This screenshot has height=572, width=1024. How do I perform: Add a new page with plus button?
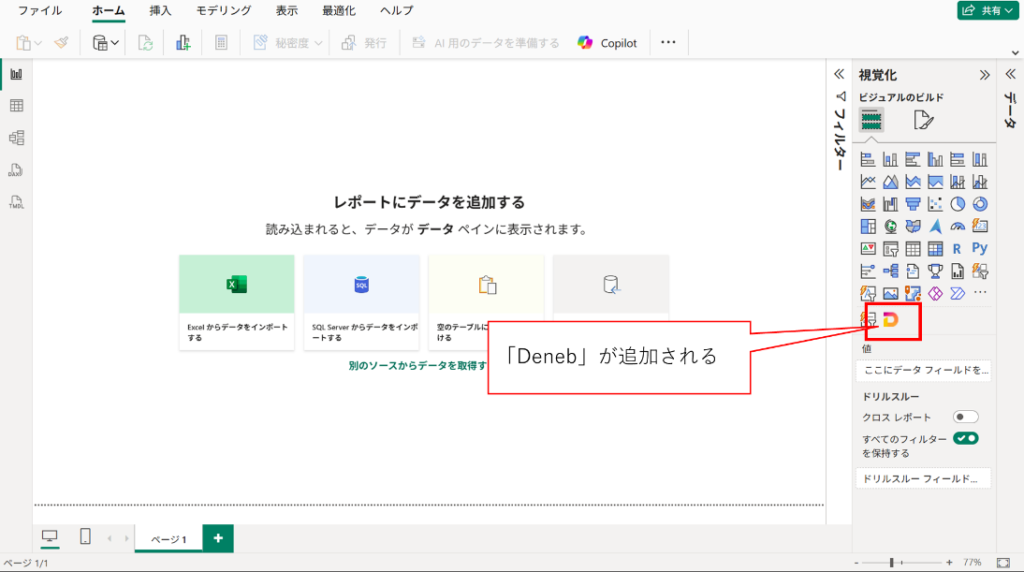click(218, 538)
